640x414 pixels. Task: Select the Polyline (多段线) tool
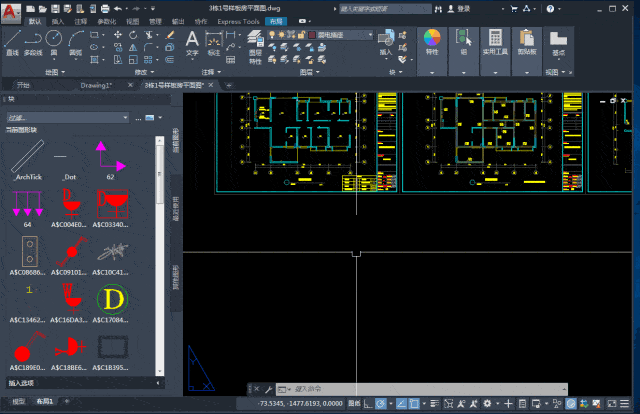(33, 41)
